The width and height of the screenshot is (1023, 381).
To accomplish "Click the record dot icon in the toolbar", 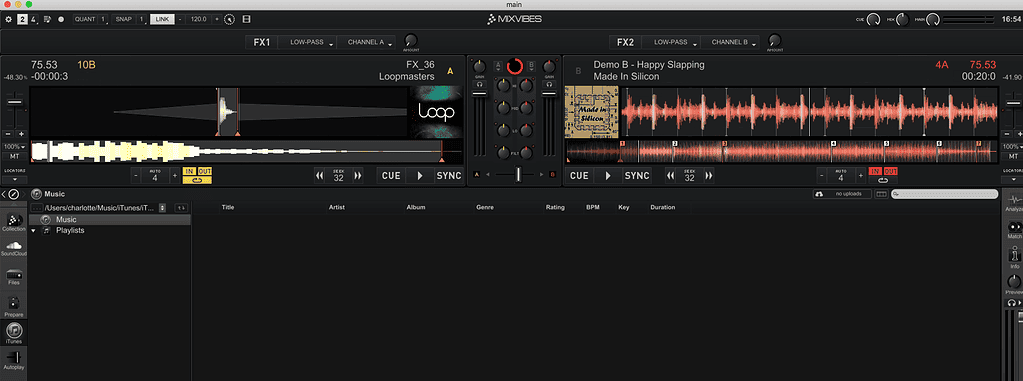I will pyautogui.click(x=61, y=19).
